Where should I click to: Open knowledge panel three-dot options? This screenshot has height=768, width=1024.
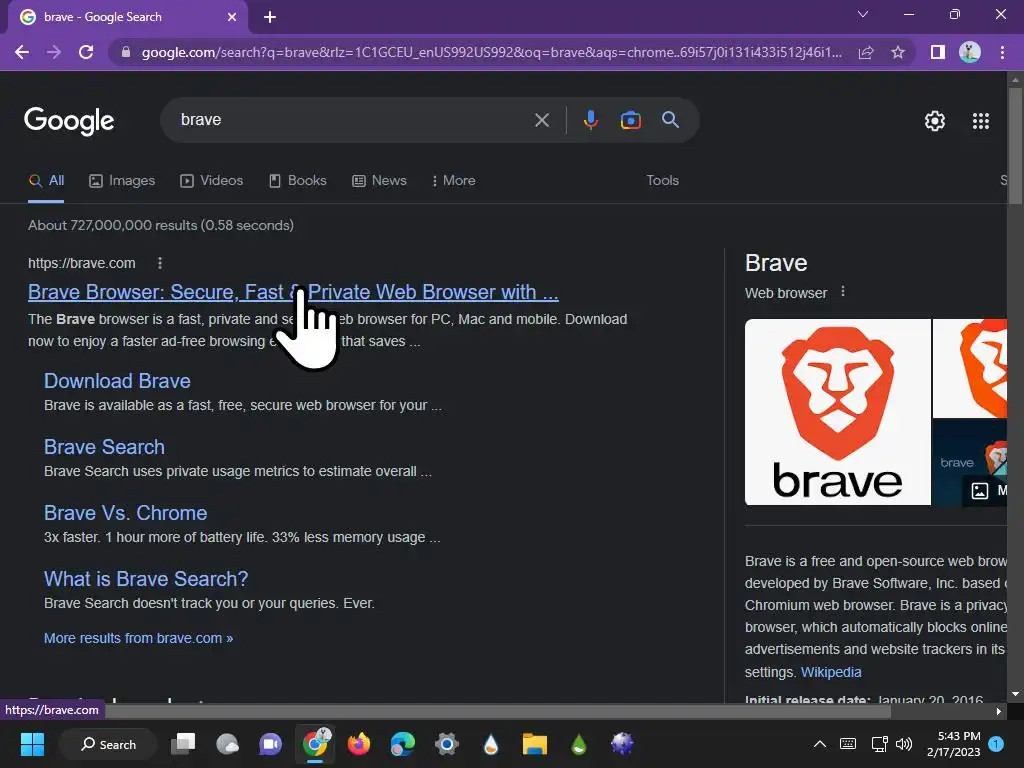(843, 292)
